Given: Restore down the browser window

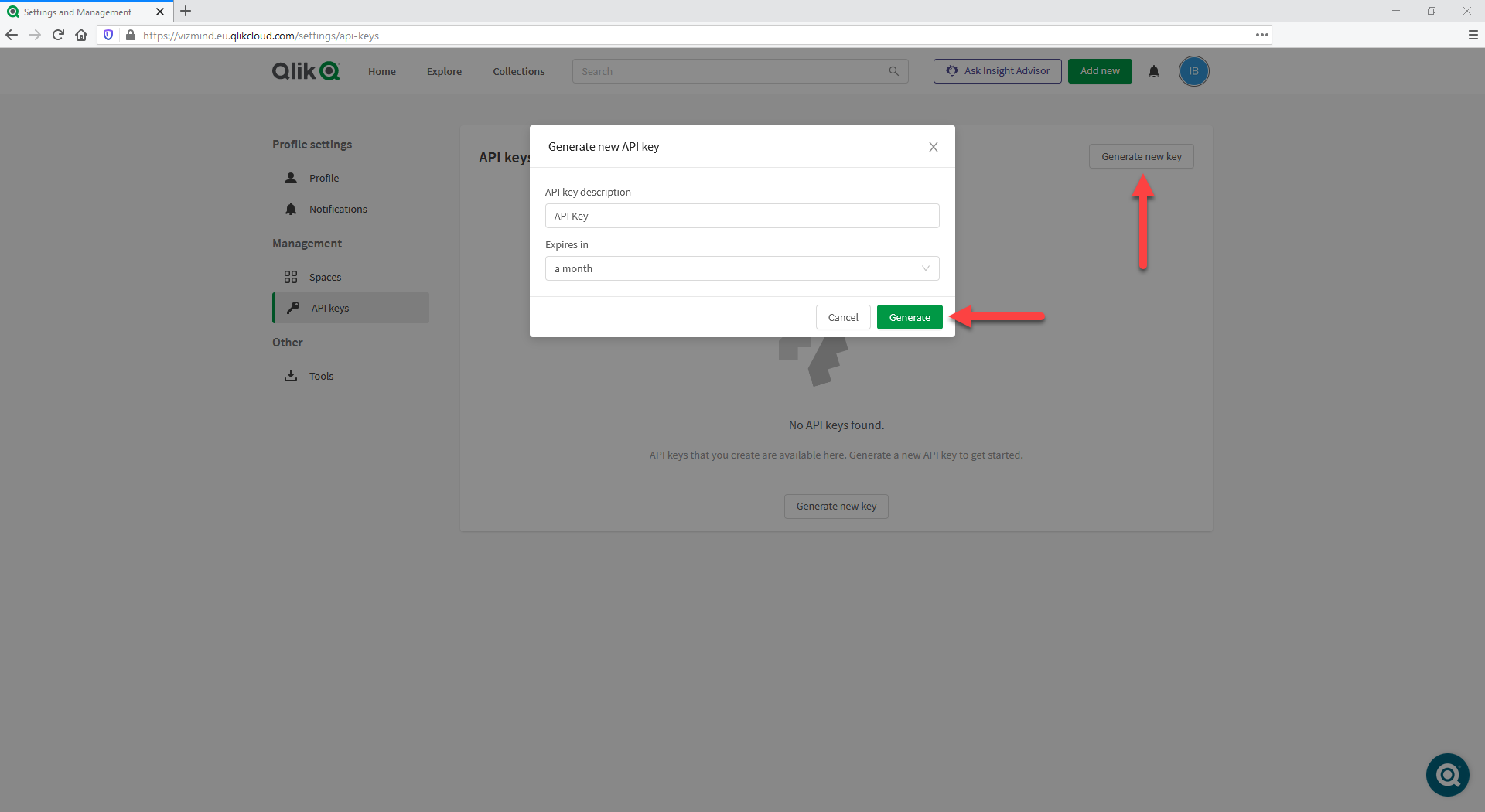Looking at the screenshot, I should click(x=1432, y=11).
